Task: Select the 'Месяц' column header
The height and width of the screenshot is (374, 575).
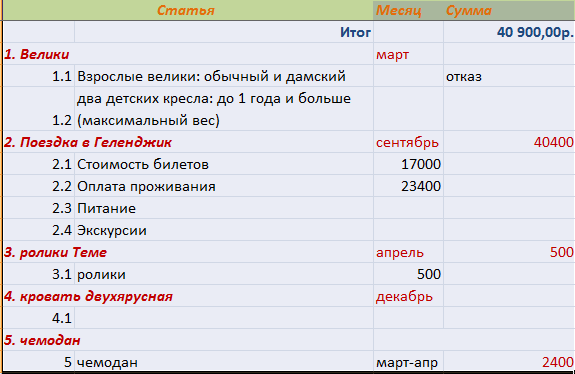Action: pyautogui.click(x=408, y=10)
